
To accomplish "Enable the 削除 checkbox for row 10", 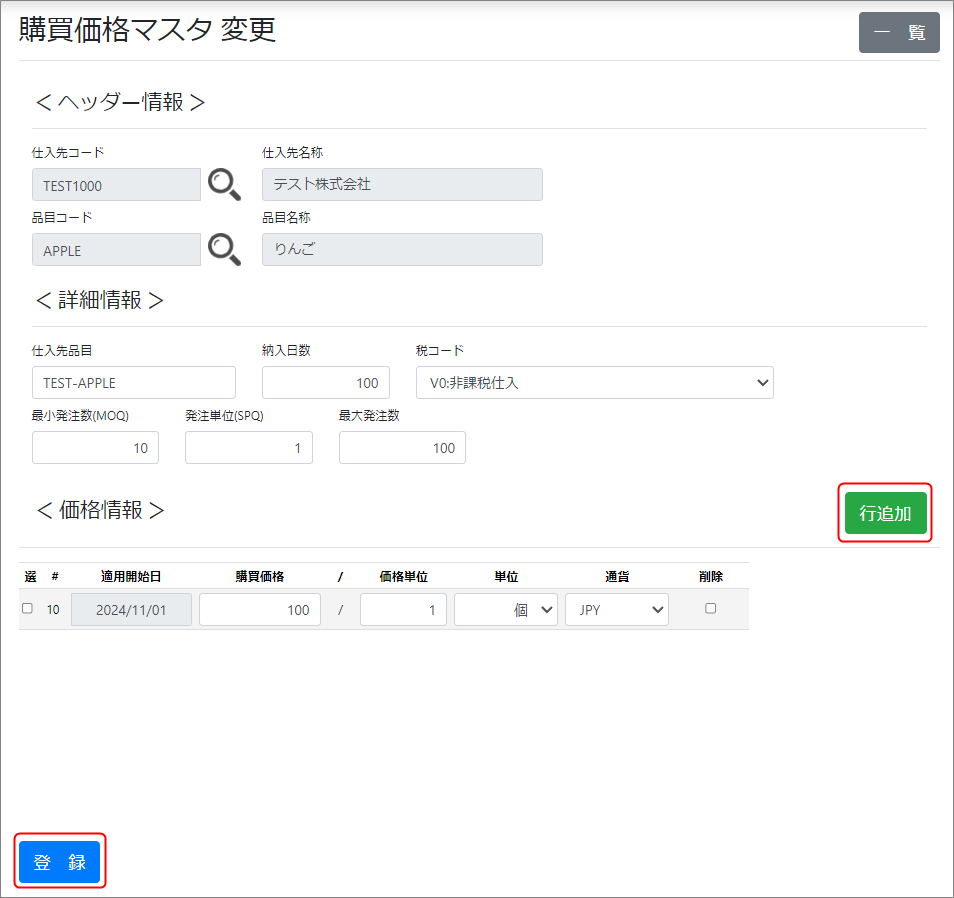I will click(x=710, y=608).
